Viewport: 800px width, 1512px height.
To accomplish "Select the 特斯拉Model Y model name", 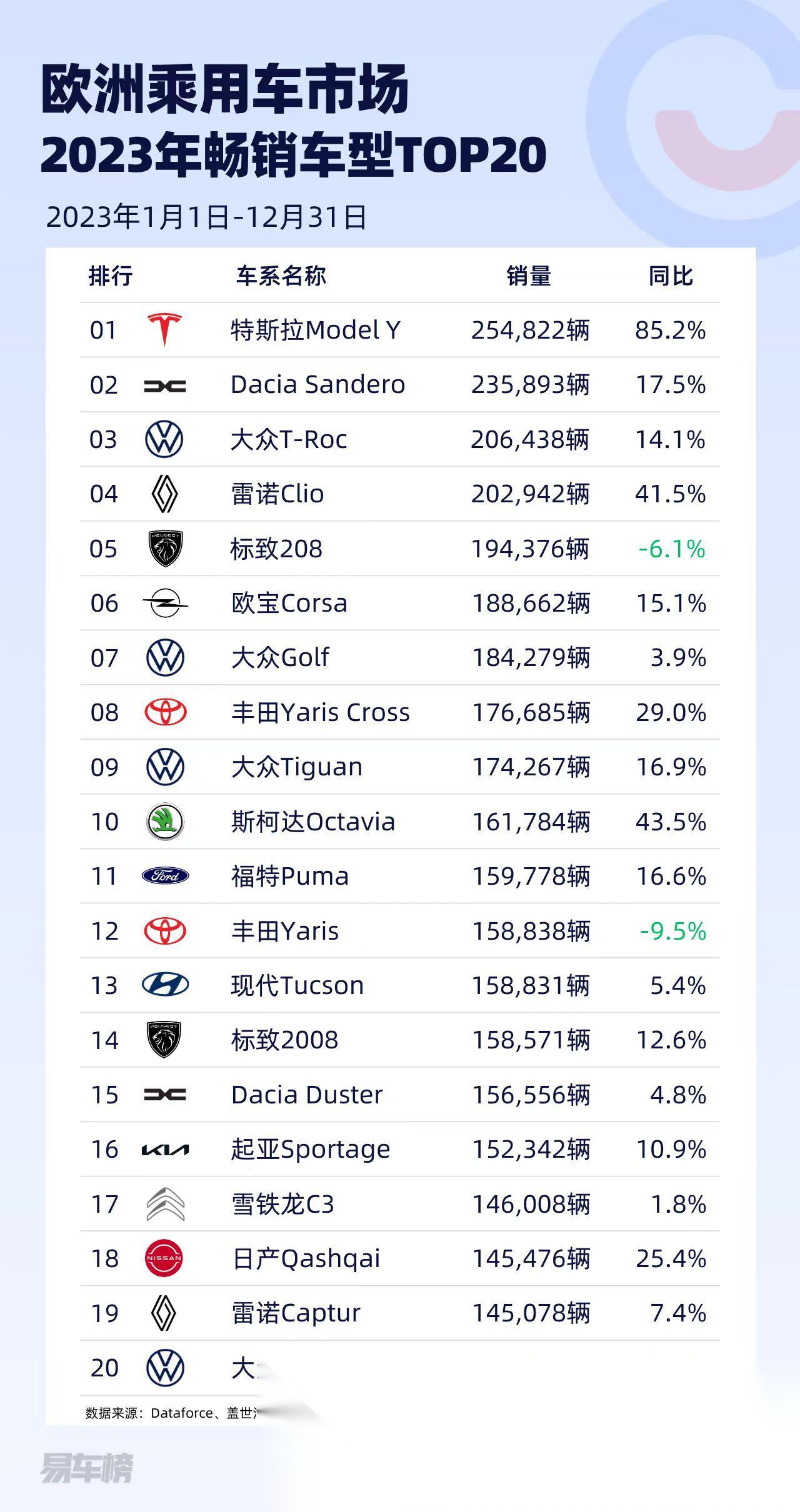I will coord(316,330).
